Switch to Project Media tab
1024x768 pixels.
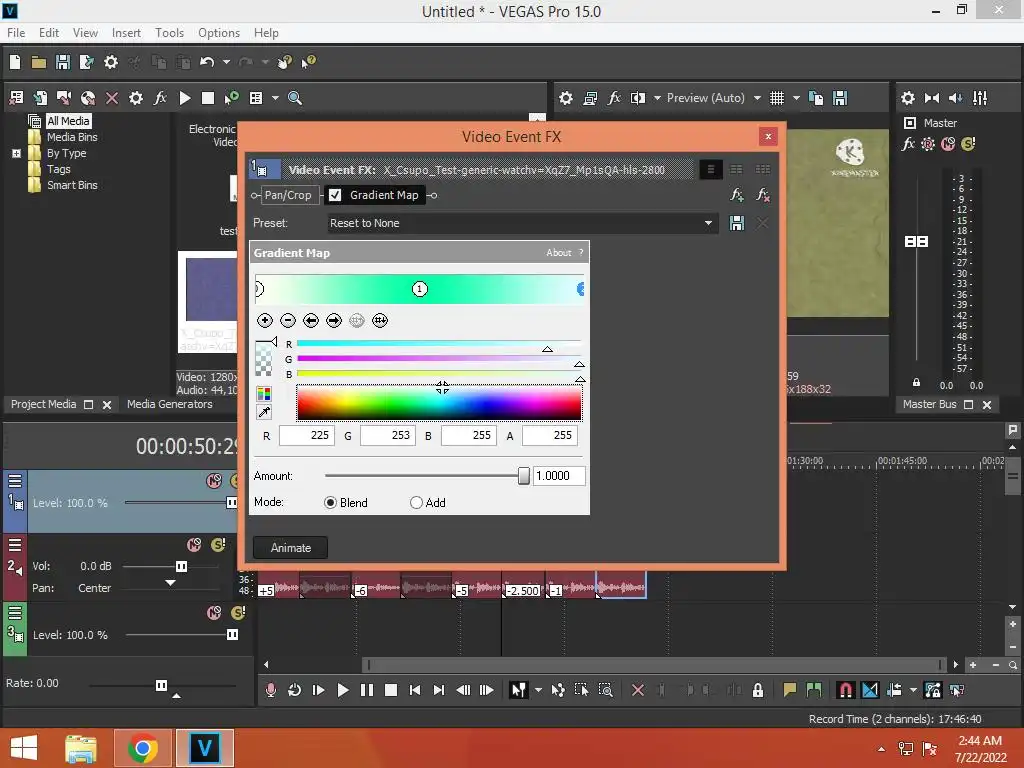tap(43, 404)
